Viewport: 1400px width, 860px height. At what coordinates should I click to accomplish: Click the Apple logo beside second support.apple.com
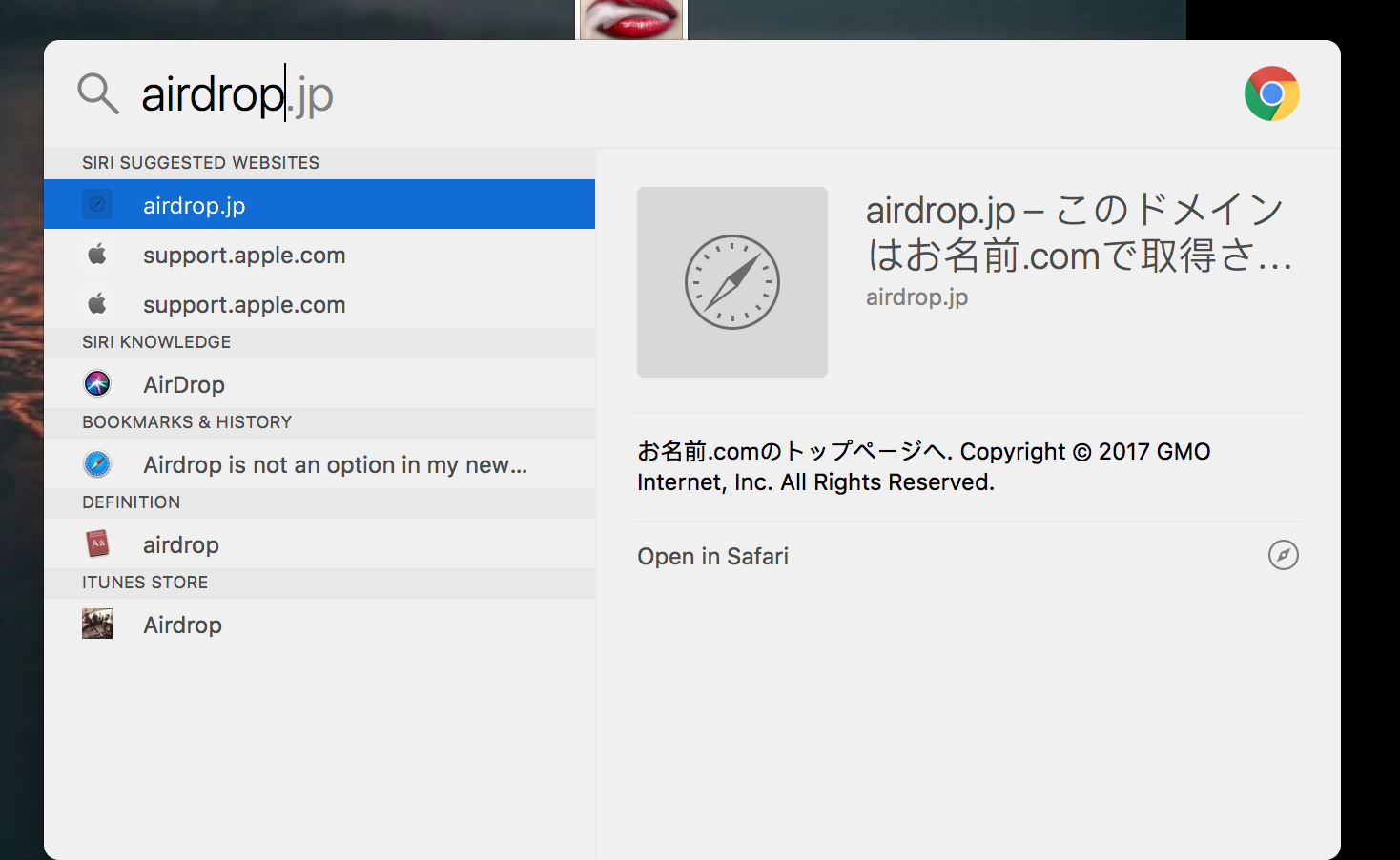coord(97,303)
